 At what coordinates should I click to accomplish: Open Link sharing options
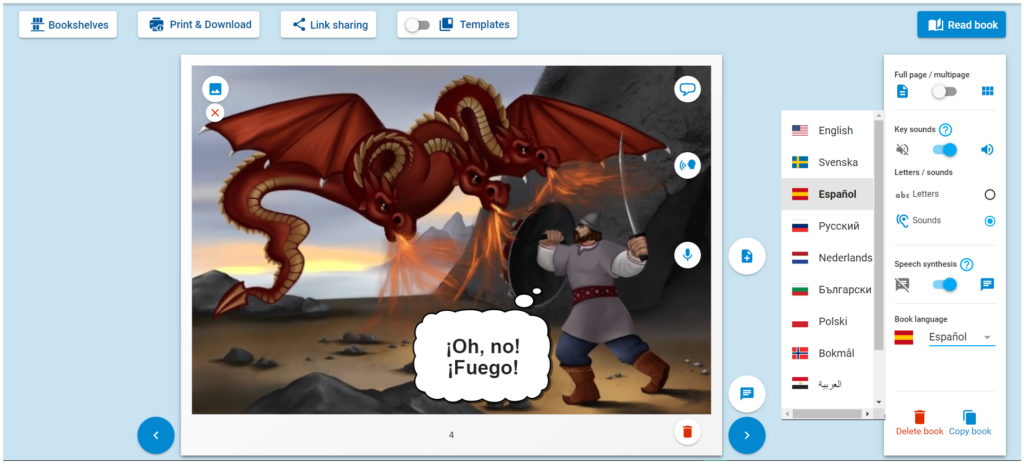[328, 25]
